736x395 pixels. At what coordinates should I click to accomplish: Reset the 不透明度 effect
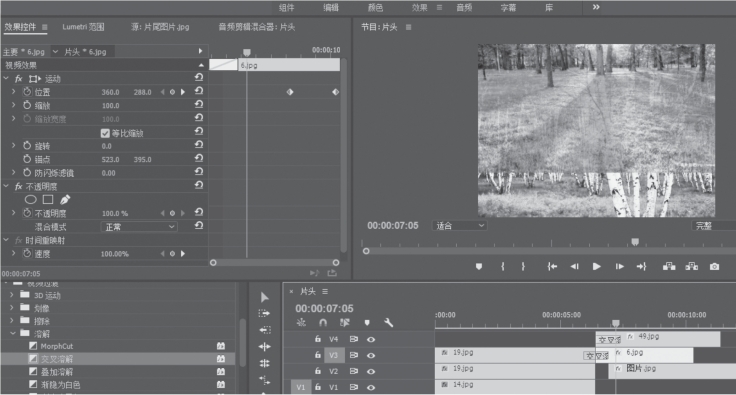coord(199,185)
